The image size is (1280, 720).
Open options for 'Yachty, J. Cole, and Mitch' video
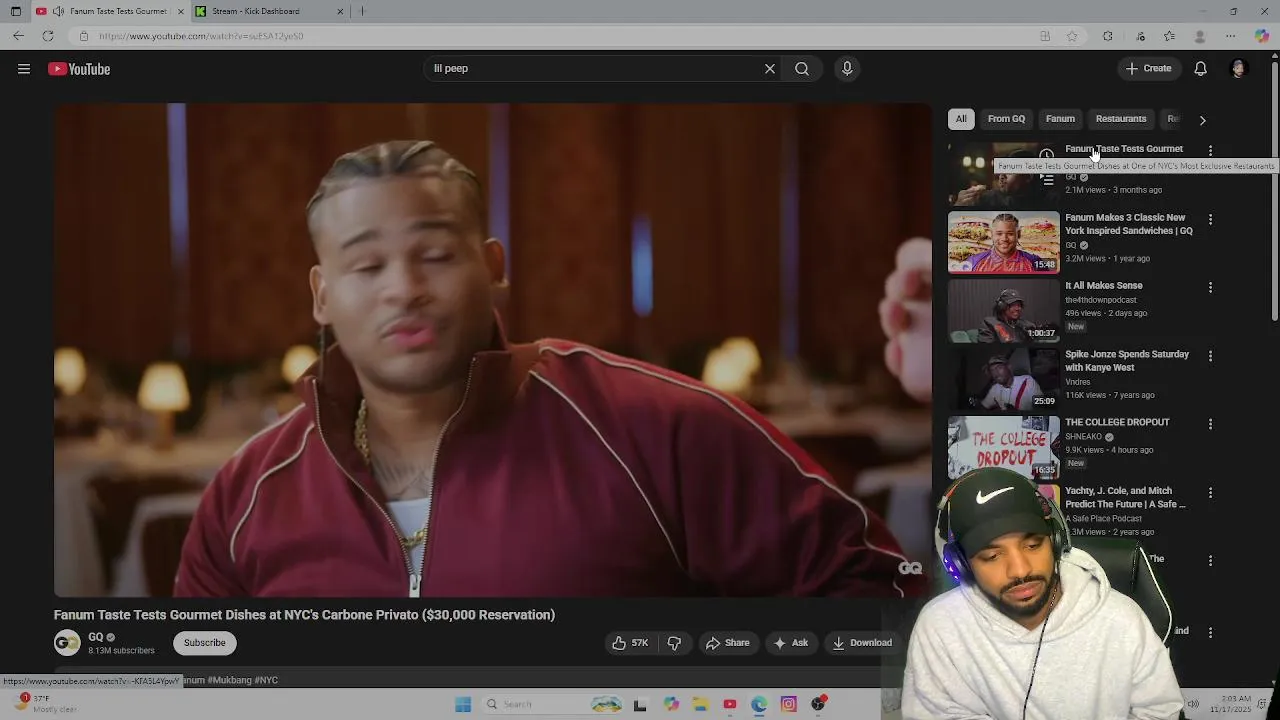coord(1210,493)
